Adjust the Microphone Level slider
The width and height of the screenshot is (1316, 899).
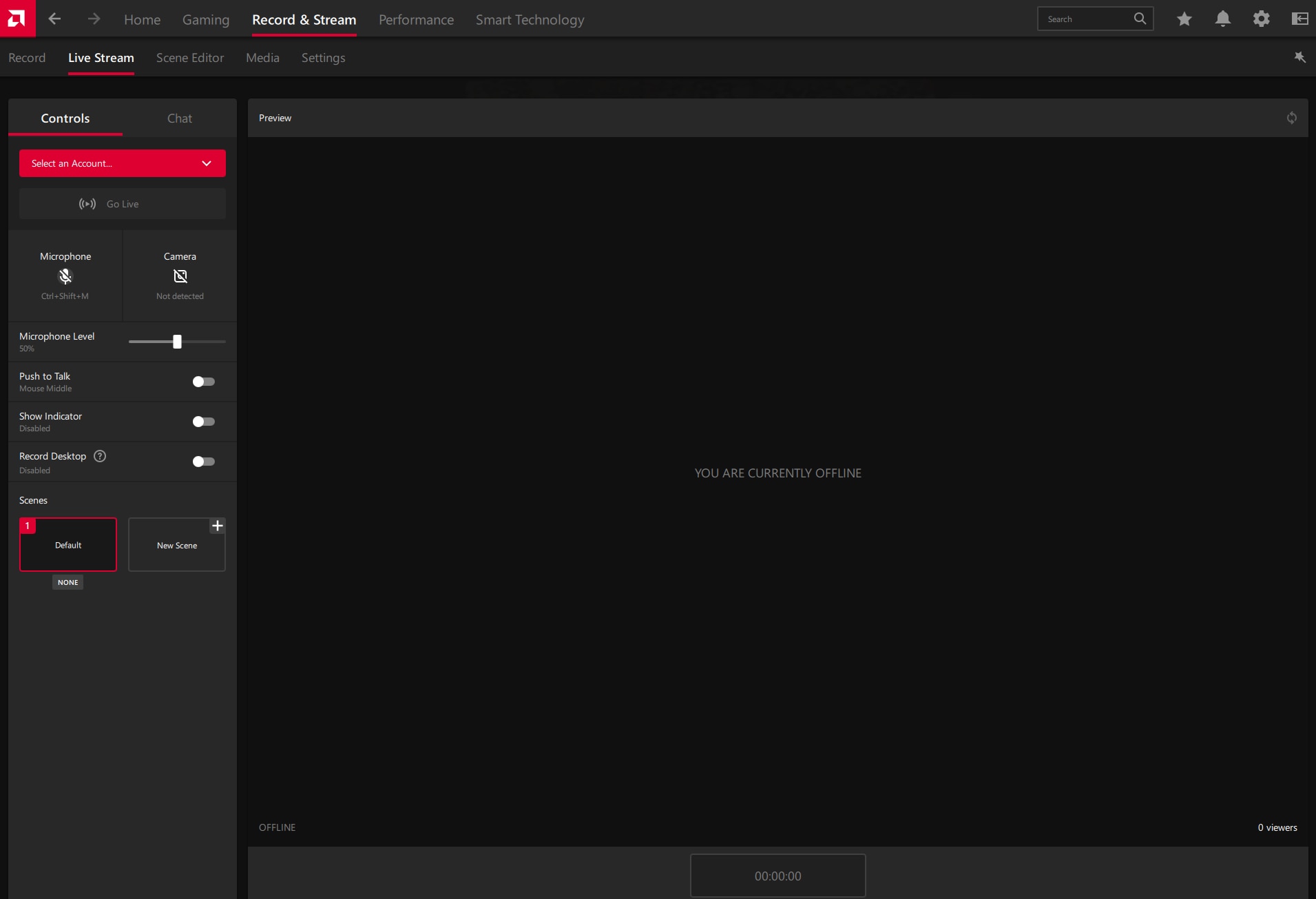(176, 342)
